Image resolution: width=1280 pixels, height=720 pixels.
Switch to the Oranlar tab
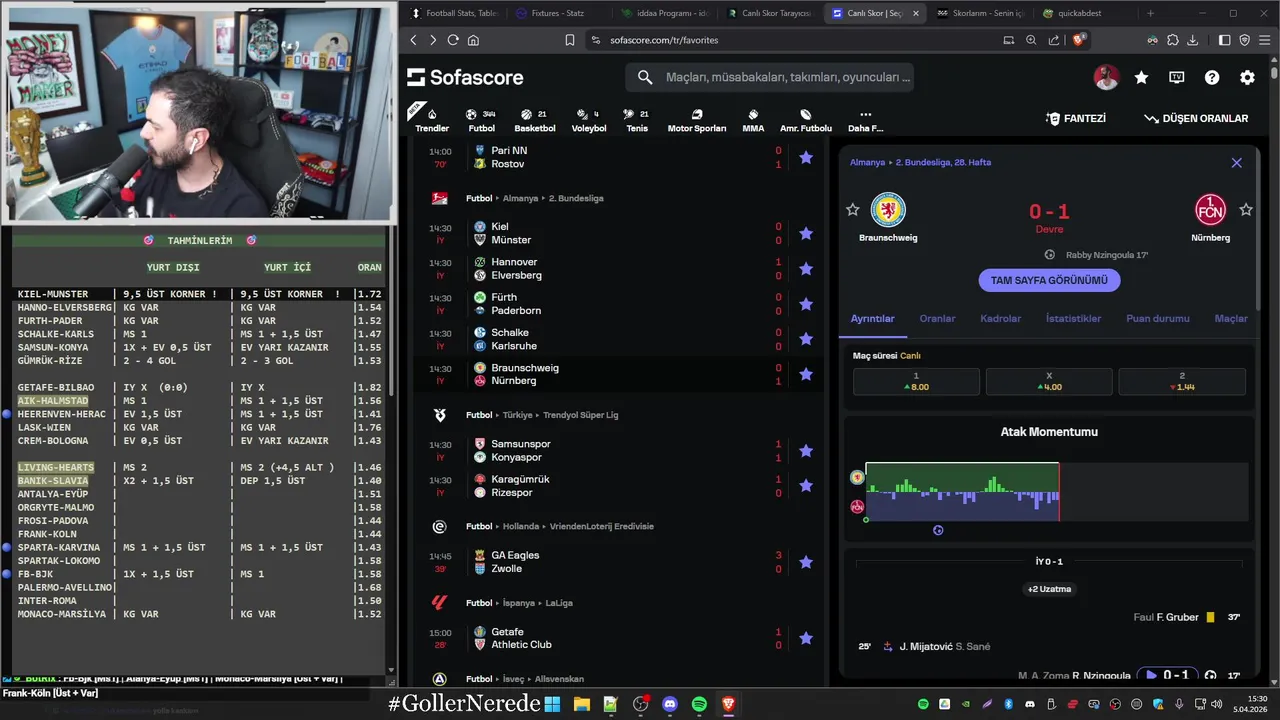coord(937,318)
